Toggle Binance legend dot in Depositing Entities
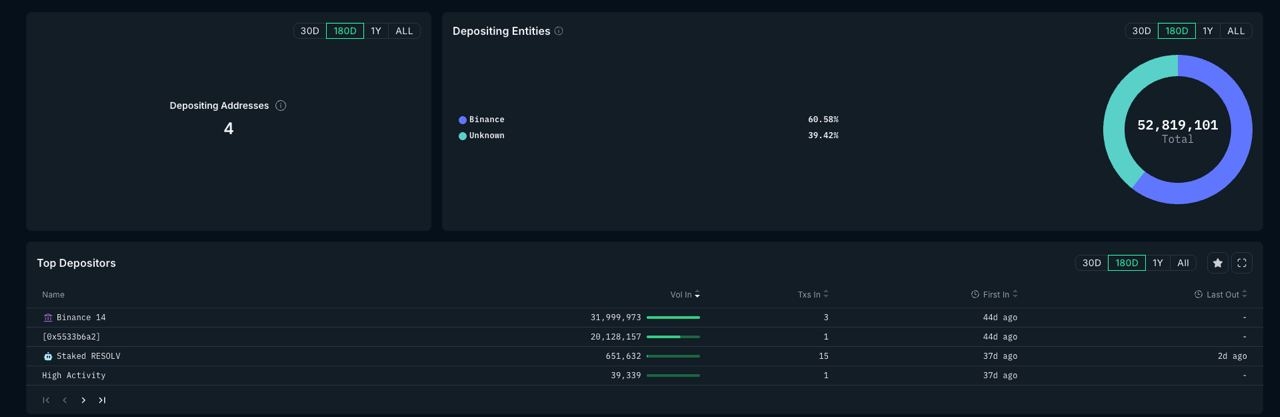 pos(462,120)
